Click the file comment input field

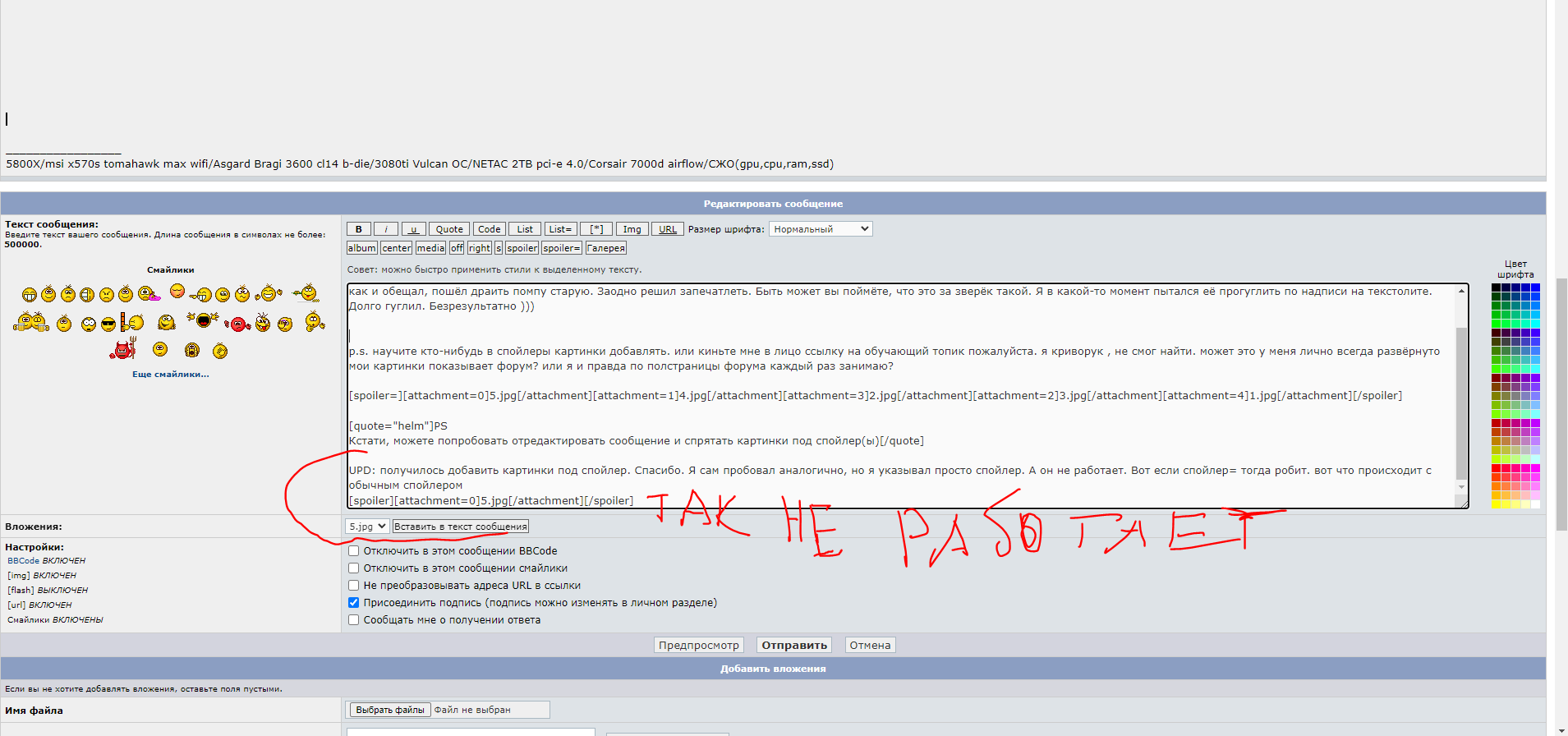[x=471, y=732]
